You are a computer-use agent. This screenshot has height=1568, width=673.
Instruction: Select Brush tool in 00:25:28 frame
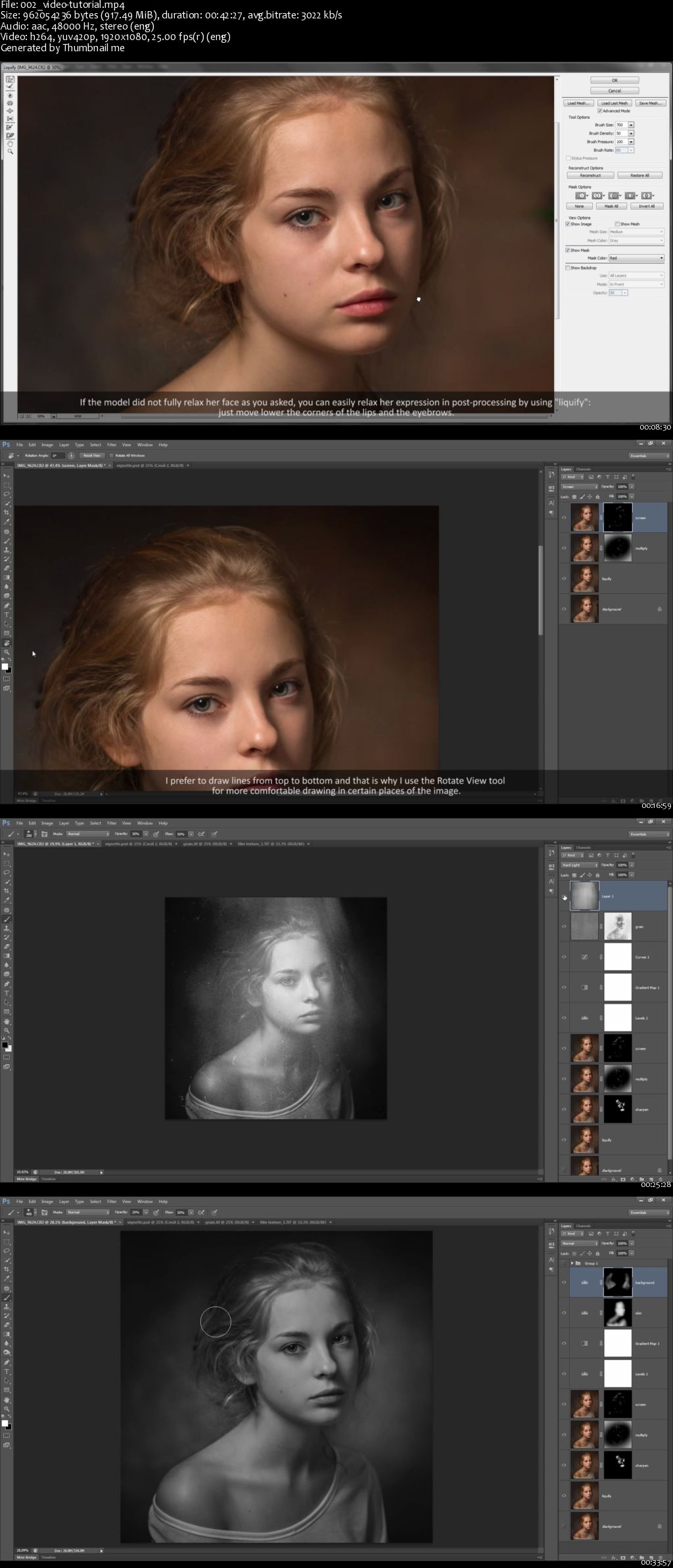click(7, 919)
